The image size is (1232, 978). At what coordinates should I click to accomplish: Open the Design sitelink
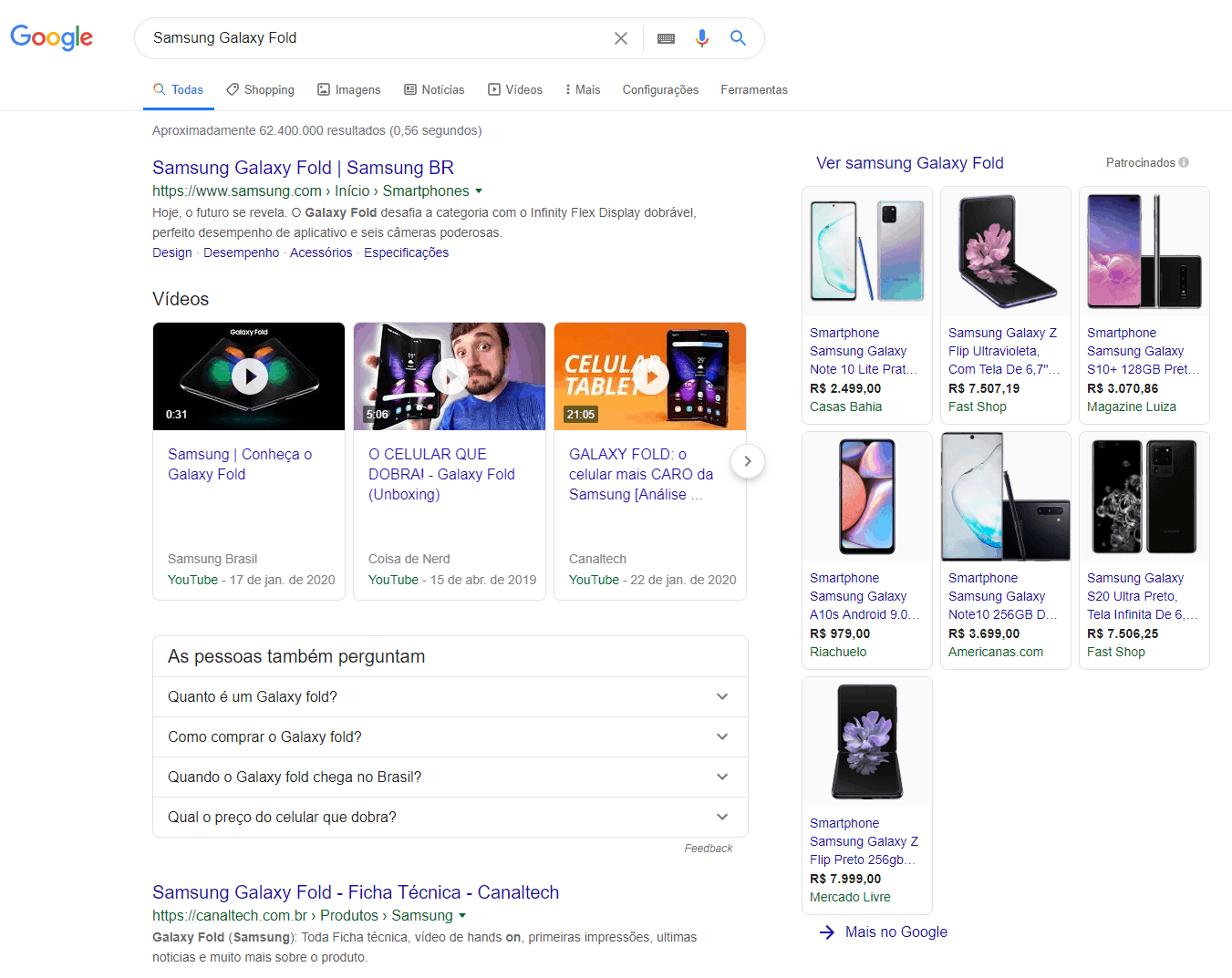(172, 252)
